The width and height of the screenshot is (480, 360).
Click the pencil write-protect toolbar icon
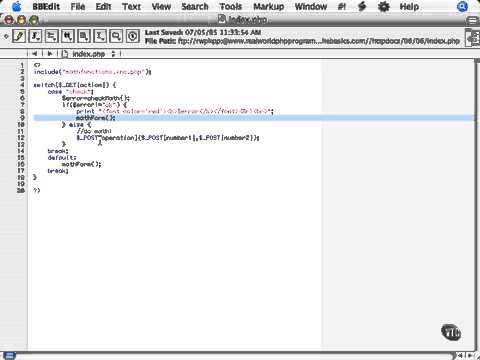tap(19, 36)
